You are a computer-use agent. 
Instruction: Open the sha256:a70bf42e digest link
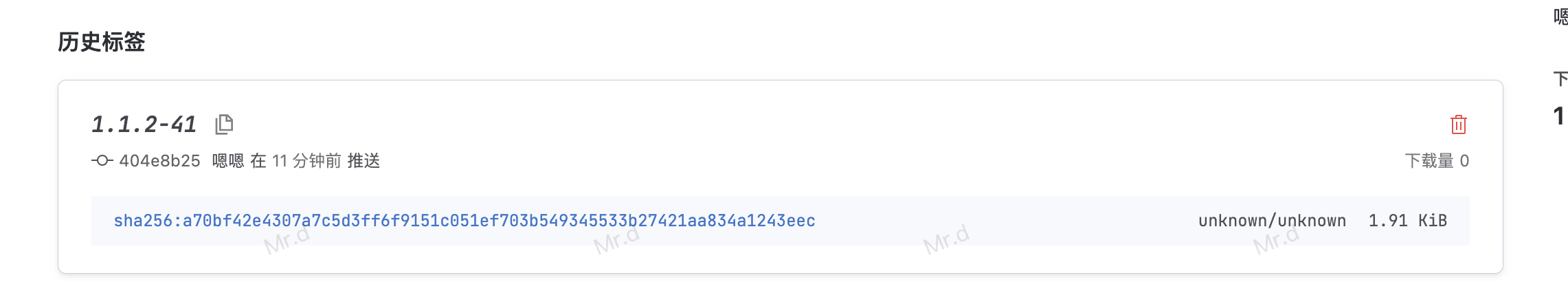click(x=464, y=221)
